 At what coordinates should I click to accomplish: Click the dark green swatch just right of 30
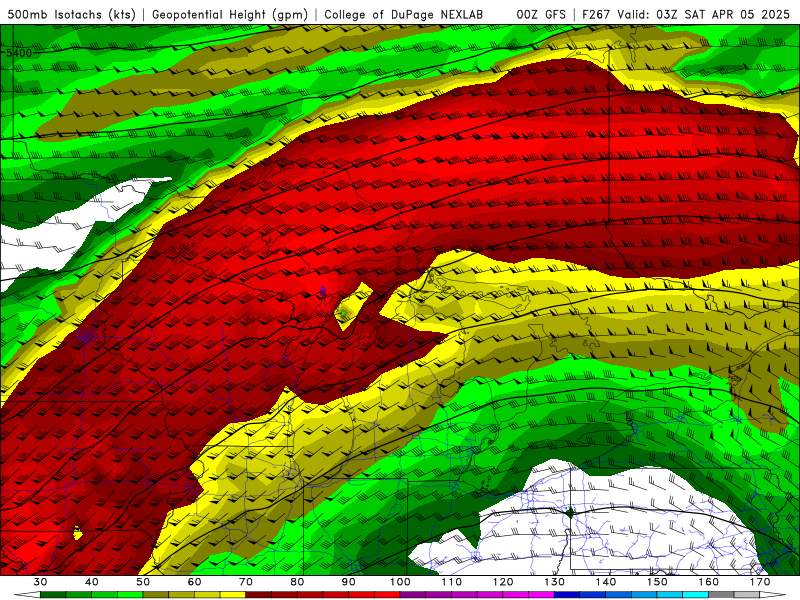tap(53, 595)
